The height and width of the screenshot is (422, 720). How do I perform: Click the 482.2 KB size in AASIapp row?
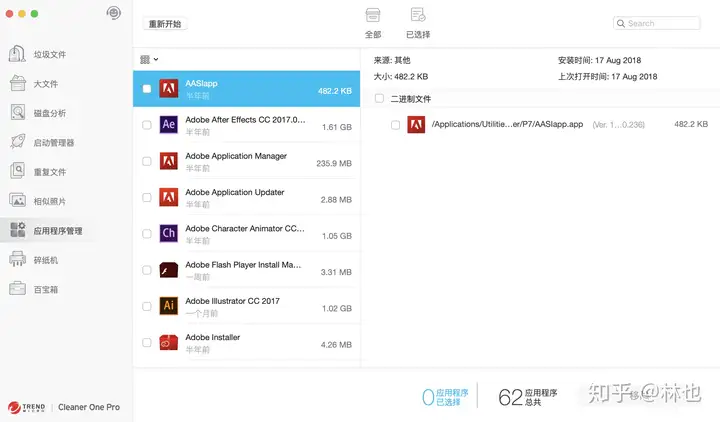(335, 91)
